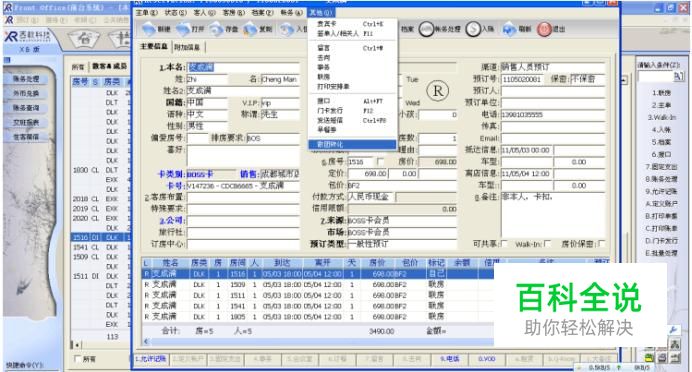Click 7.固定支出 in the right shortcut list
Screen dimensions: 692x372
(661, 167)
